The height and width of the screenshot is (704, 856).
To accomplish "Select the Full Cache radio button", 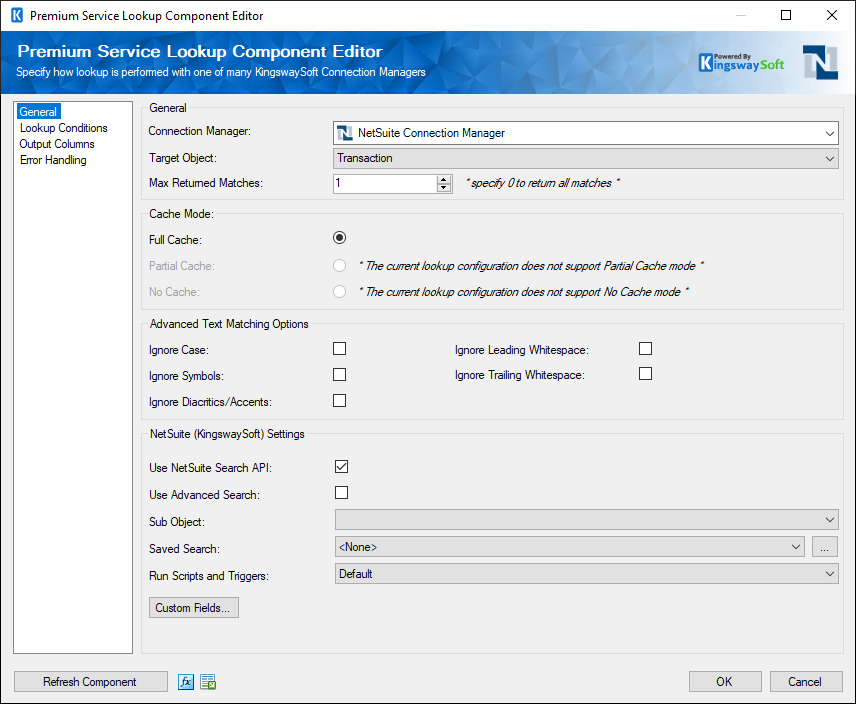I will [340, 238].
